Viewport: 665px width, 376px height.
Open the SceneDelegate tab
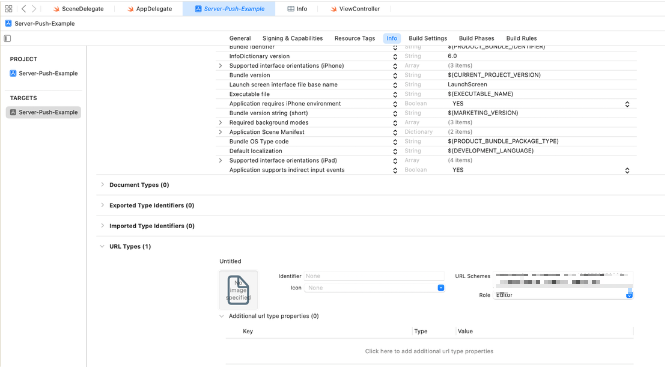(79, 8)
